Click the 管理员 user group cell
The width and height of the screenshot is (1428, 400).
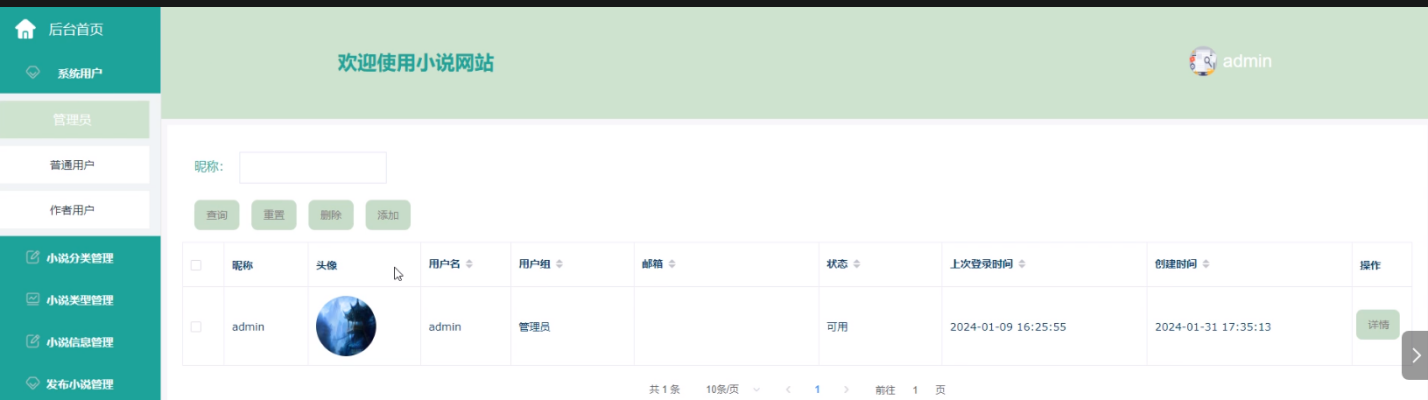(x=534, y=327)
